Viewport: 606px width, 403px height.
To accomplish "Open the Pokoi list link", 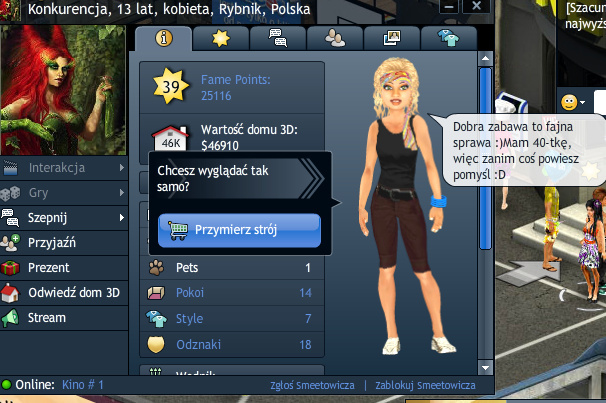I will coord(190,292).
